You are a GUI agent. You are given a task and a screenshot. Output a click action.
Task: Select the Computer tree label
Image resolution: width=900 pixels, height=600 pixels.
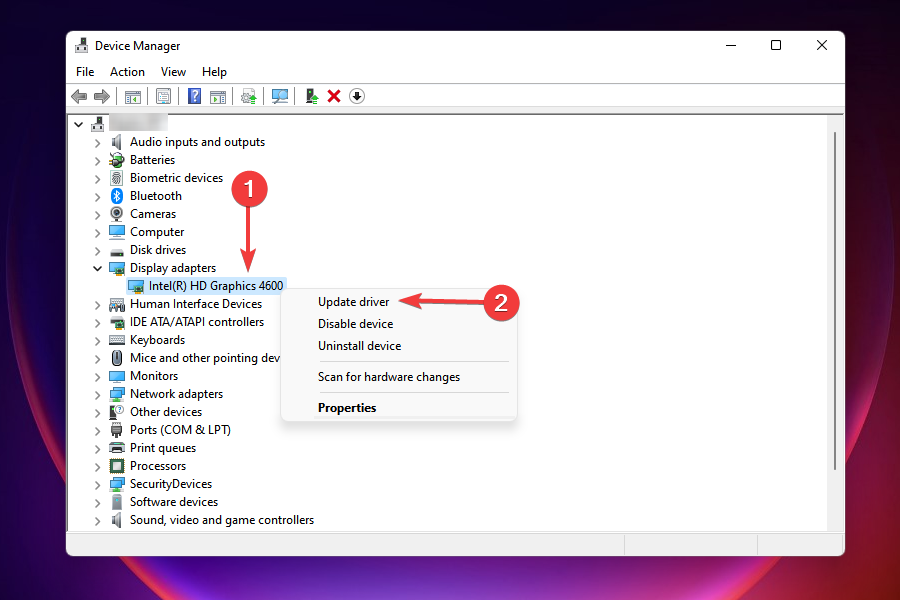[x=157, y=232]
